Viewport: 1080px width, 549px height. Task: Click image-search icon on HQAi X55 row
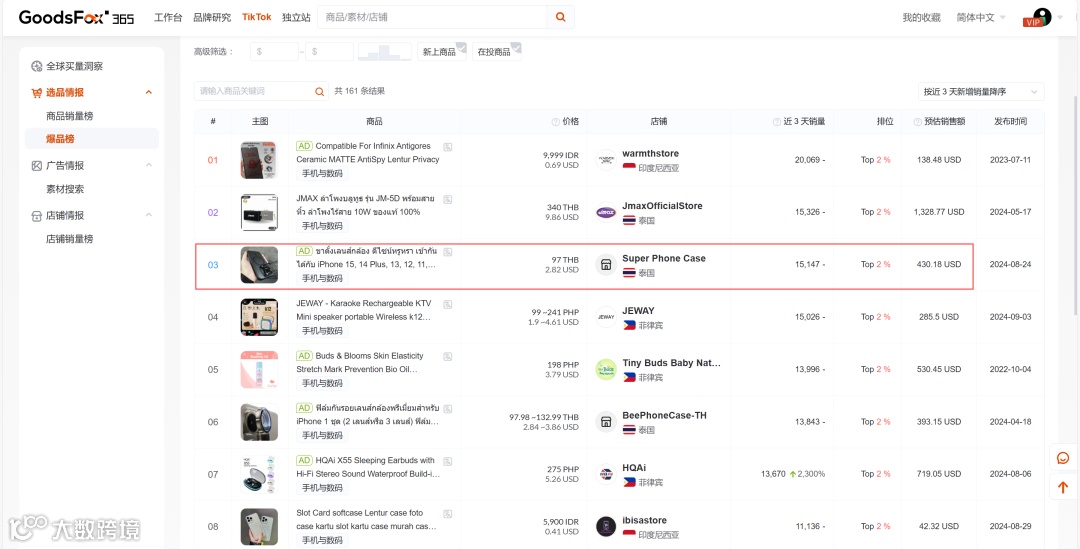pyautogui.click(x=448, y=461)
